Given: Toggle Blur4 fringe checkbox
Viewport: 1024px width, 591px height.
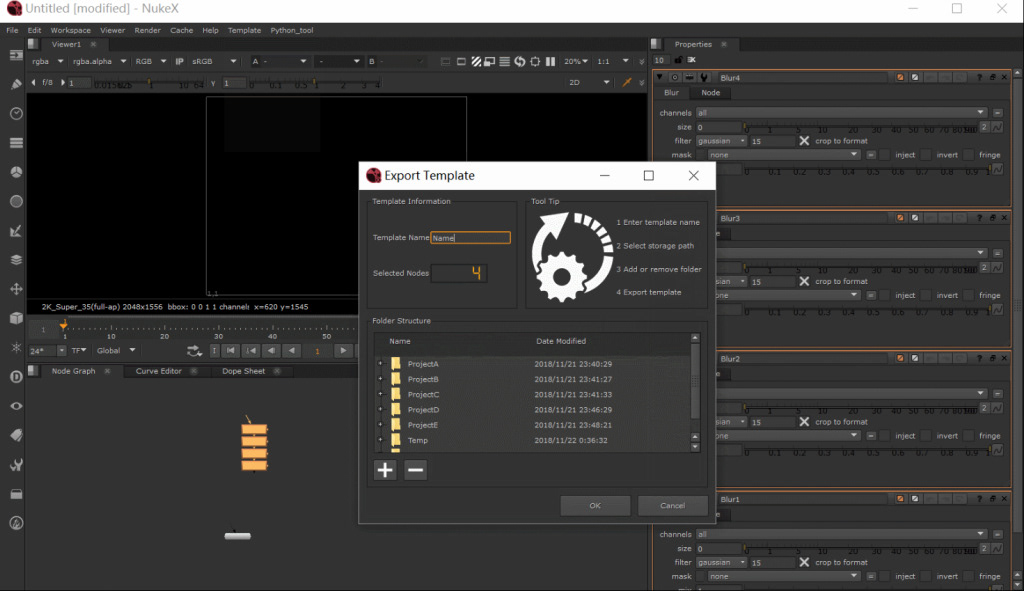Looking at the screenshot, I should tap(968, 155).
